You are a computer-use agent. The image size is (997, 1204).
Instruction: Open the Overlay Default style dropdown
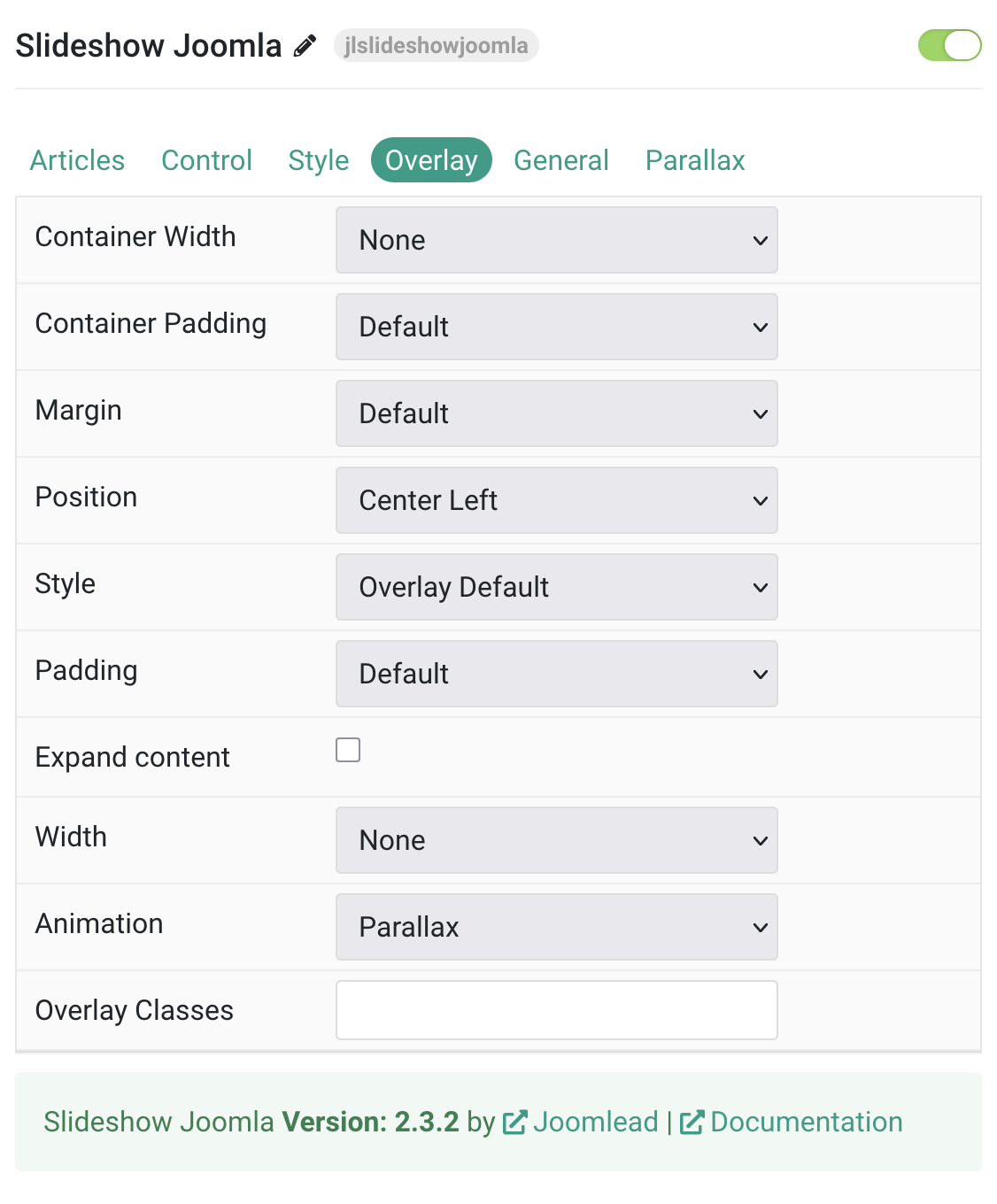point(556,587)
